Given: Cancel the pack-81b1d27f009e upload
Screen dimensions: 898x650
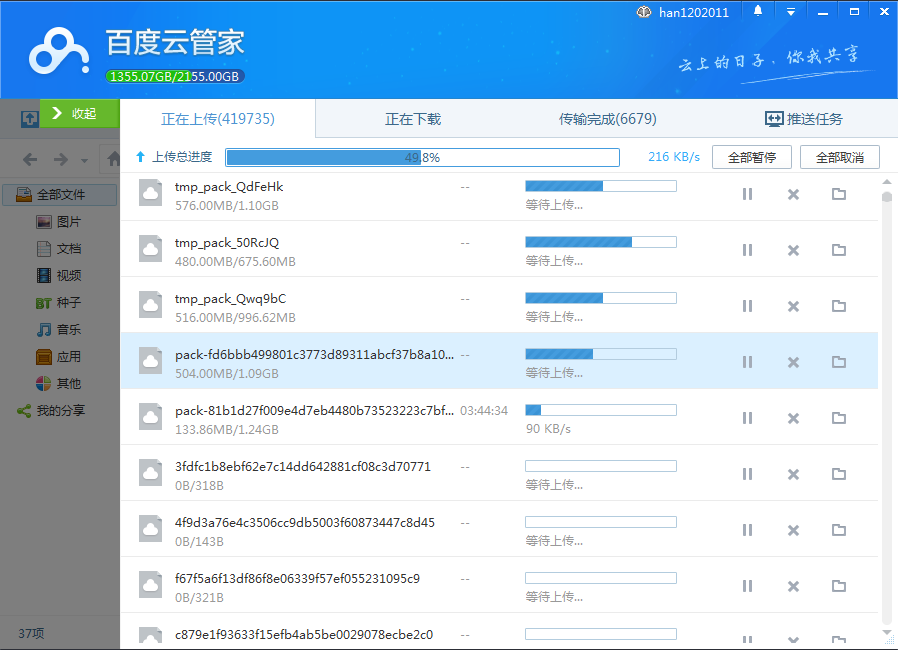Looking at the screenshot, I should click(x=793, y=418).
